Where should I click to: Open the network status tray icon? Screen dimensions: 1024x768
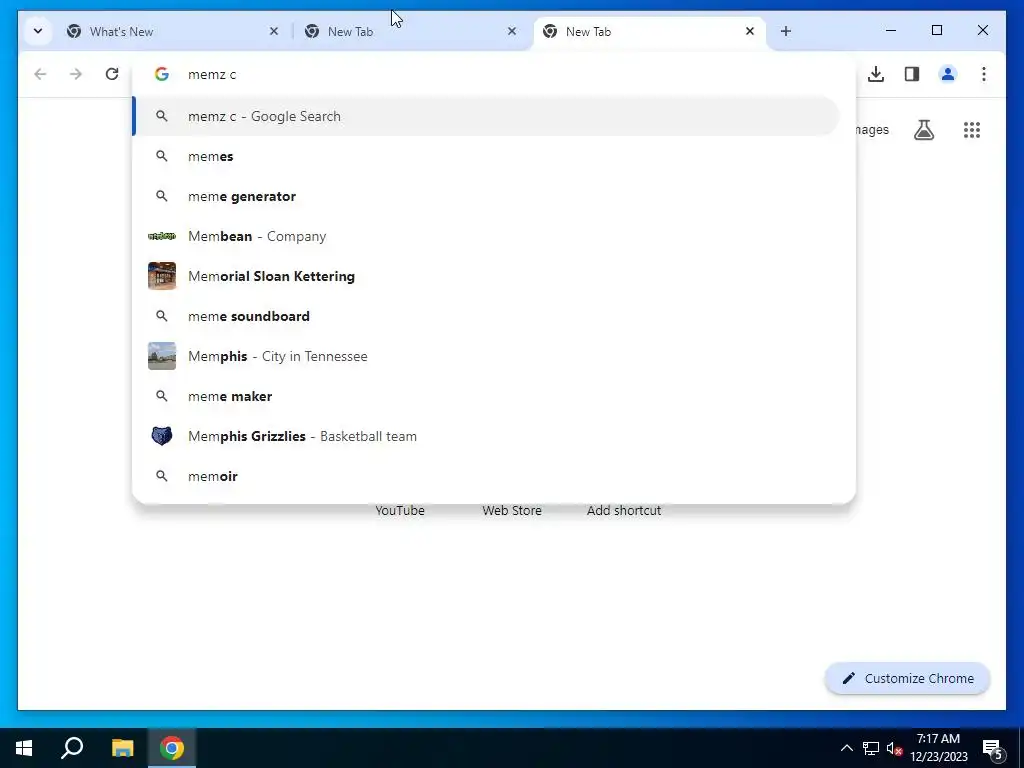pyautogui.click(x=871, y=748)
